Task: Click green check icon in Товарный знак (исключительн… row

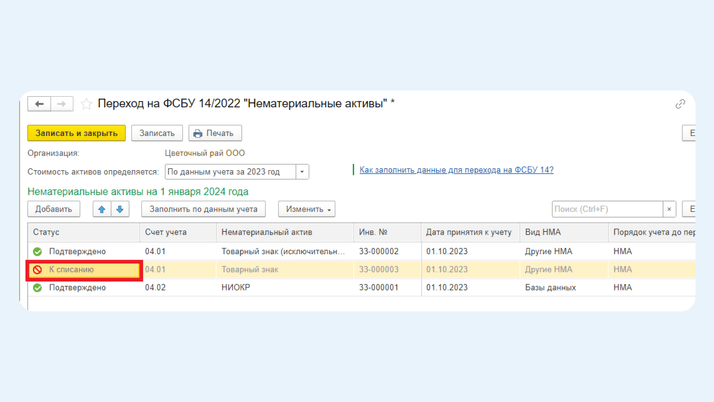Action: (x=37, y=251)
